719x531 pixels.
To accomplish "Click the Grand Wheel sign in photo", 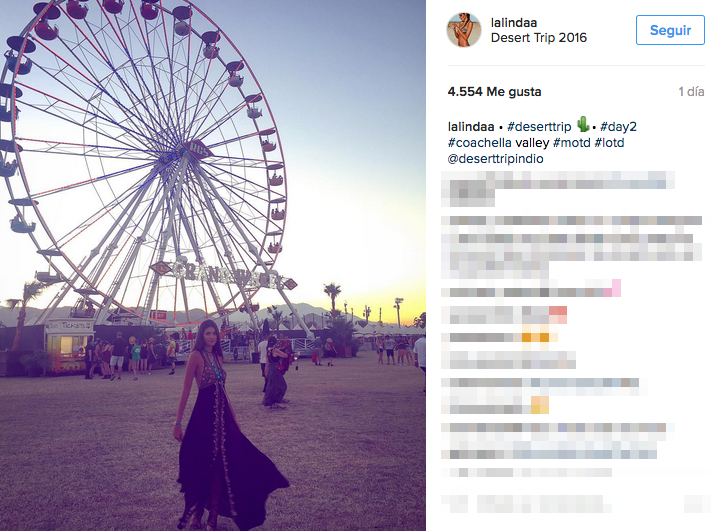I will pyautogui.click(x=225, y=275).
